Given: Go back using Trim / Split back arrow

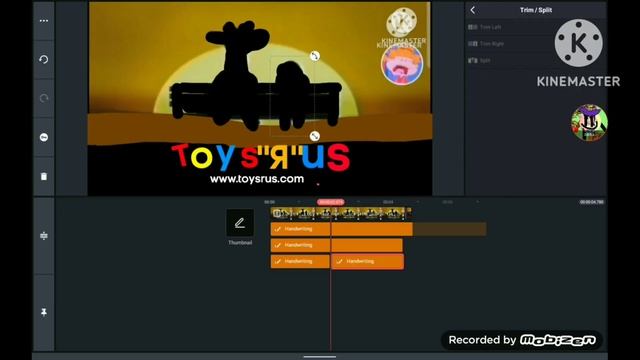Looking at the screenshot, I should click(x=473, y=10).
